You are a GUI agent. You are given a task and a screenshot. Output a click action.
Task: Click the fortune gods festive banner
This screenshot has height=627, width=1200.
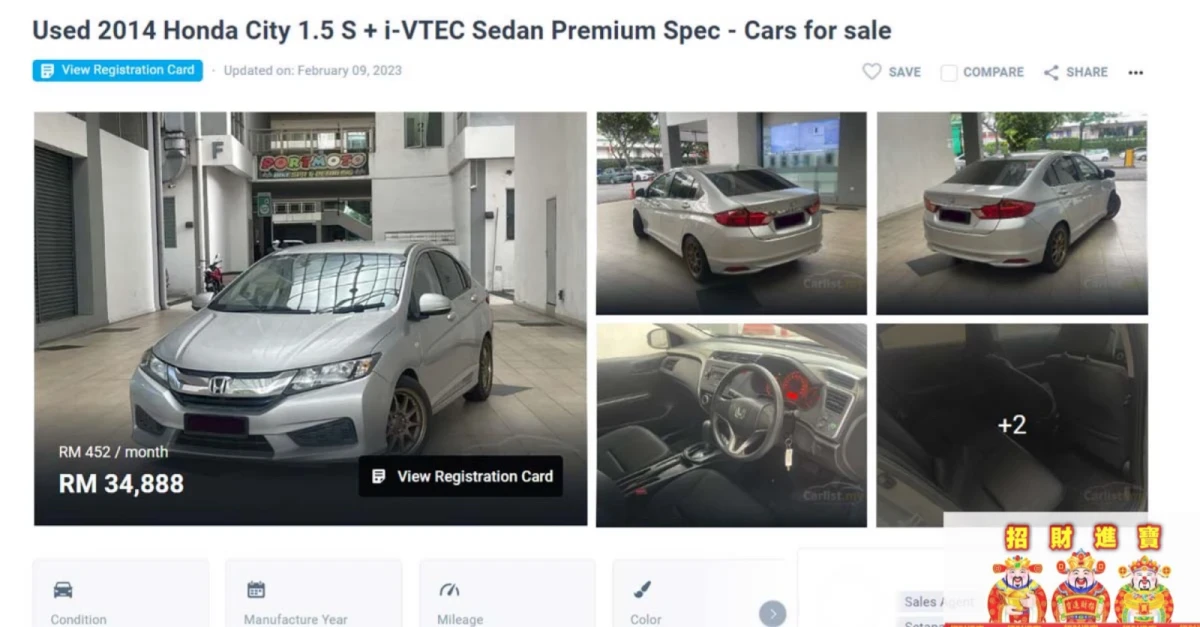point(1072,570)
